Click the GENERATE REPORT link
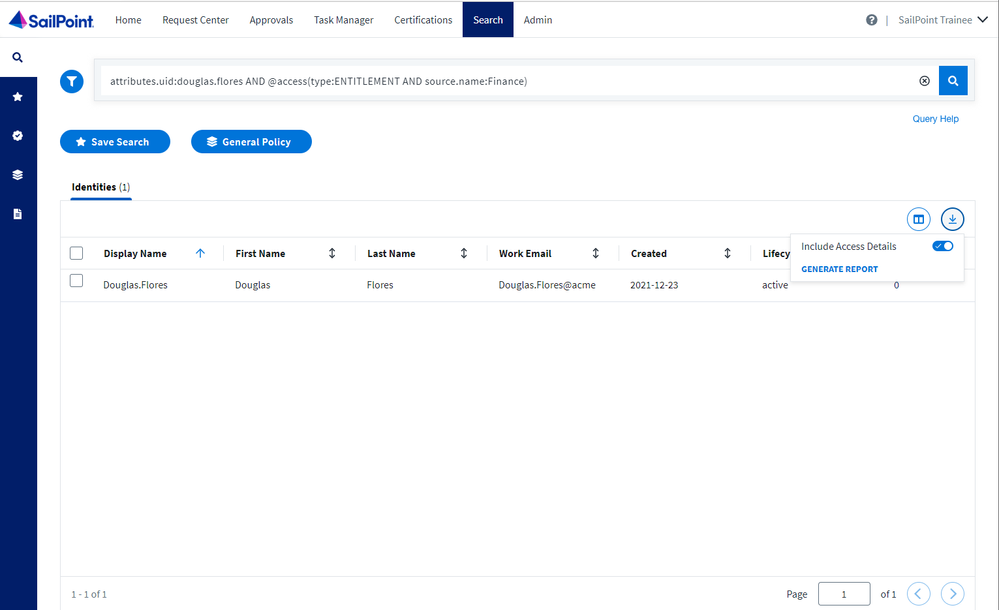999x610 pixels. click(x=840, y=269)
